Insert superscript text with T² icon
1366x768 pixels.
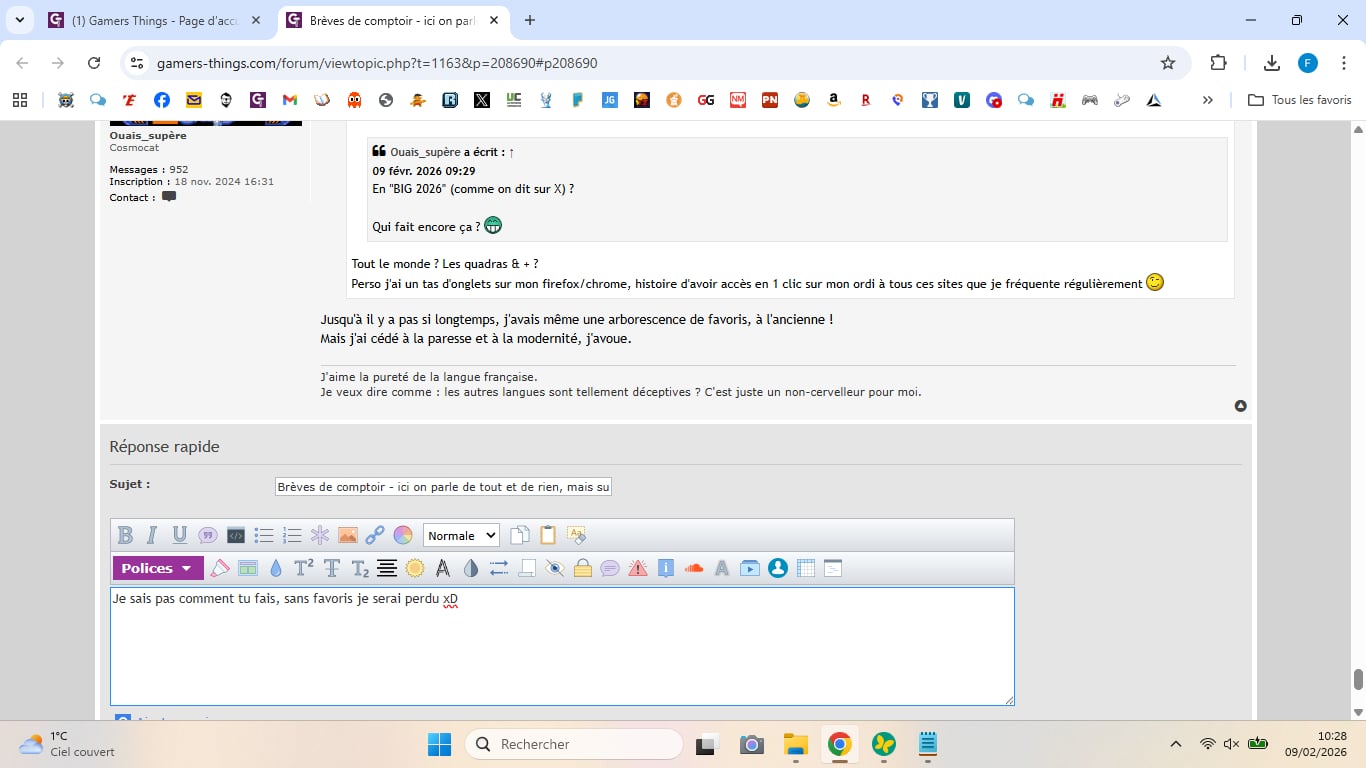[304, 568]
